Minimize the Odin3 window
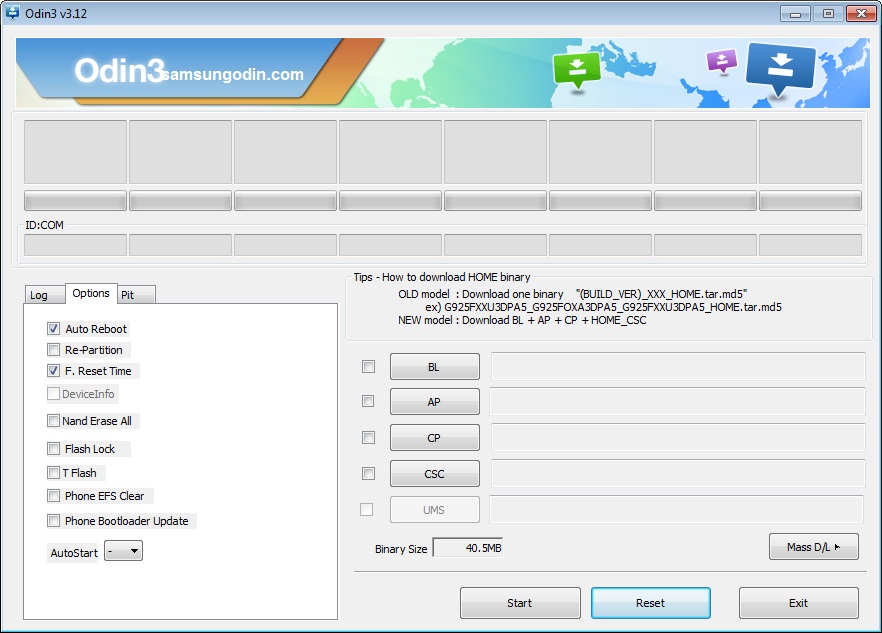This screenshot has width=882, height=633. click(x=795, y=14)
